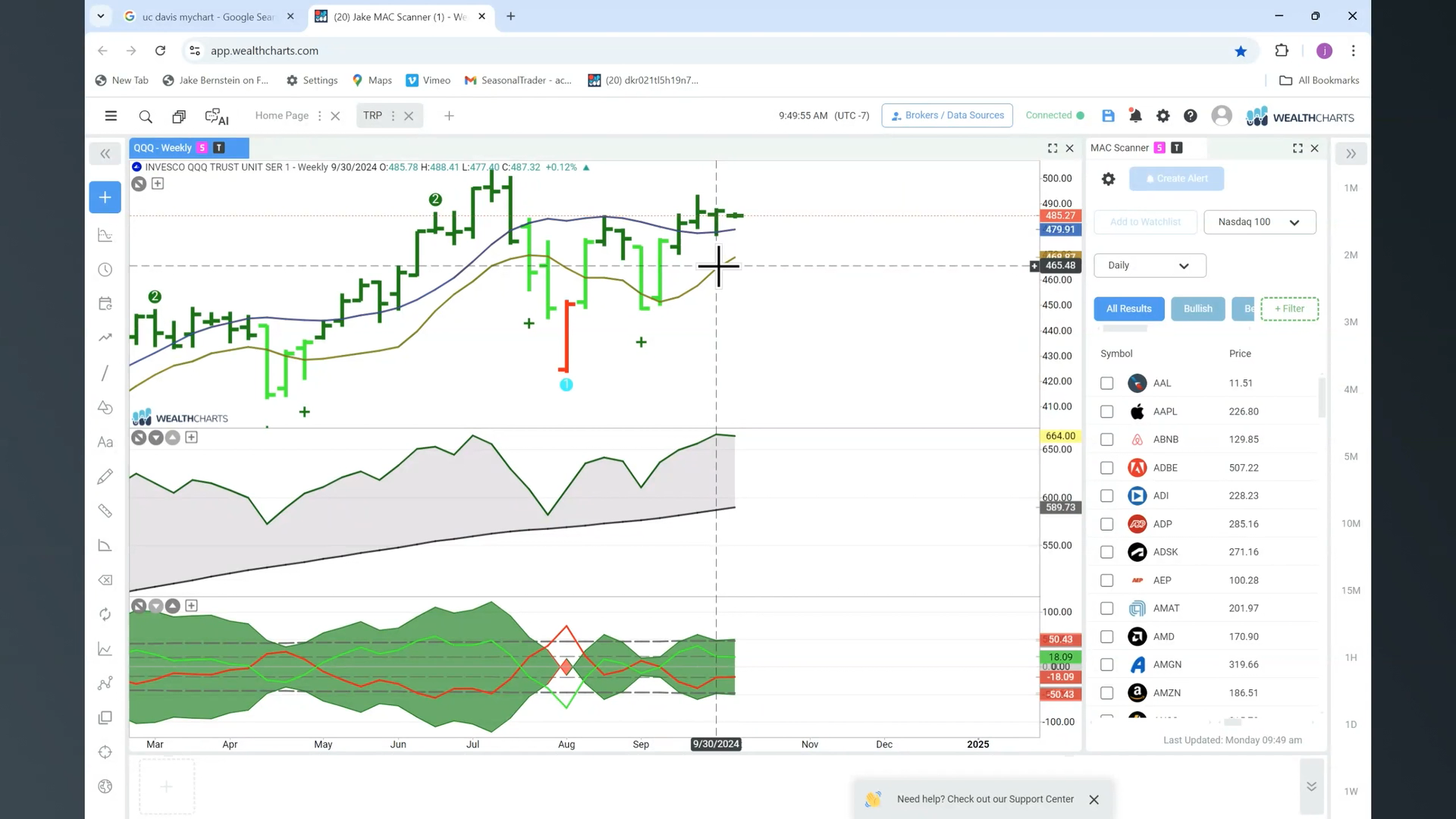This screenshot has height=819, width=1456.
Task: Add a scanner + Filter
Action: pyautogui.click(x=1289, y=309)
